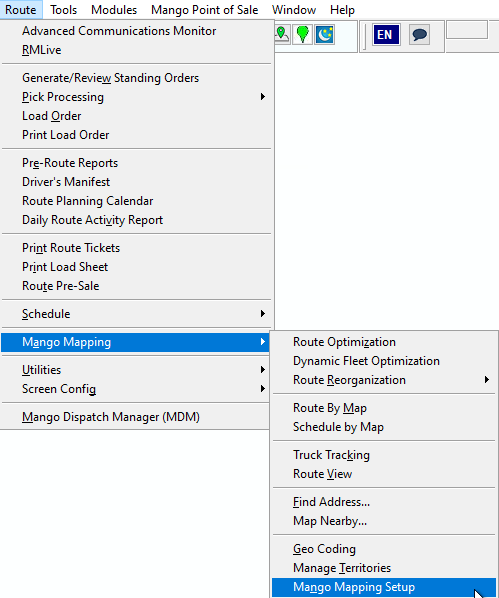This screenshot has height=598, width=499.
Task: Click the green balloon marker icon
Action: (x=303, y=35)
